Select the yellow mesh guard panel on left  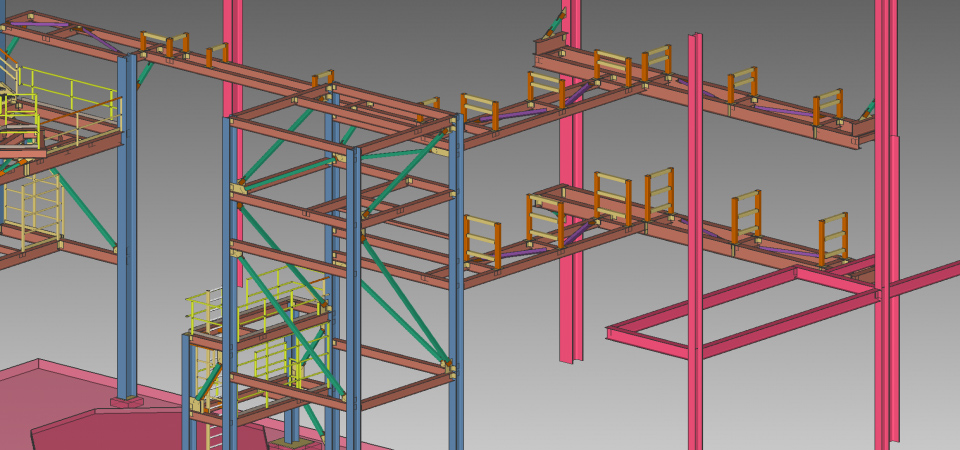click(30, 208)
